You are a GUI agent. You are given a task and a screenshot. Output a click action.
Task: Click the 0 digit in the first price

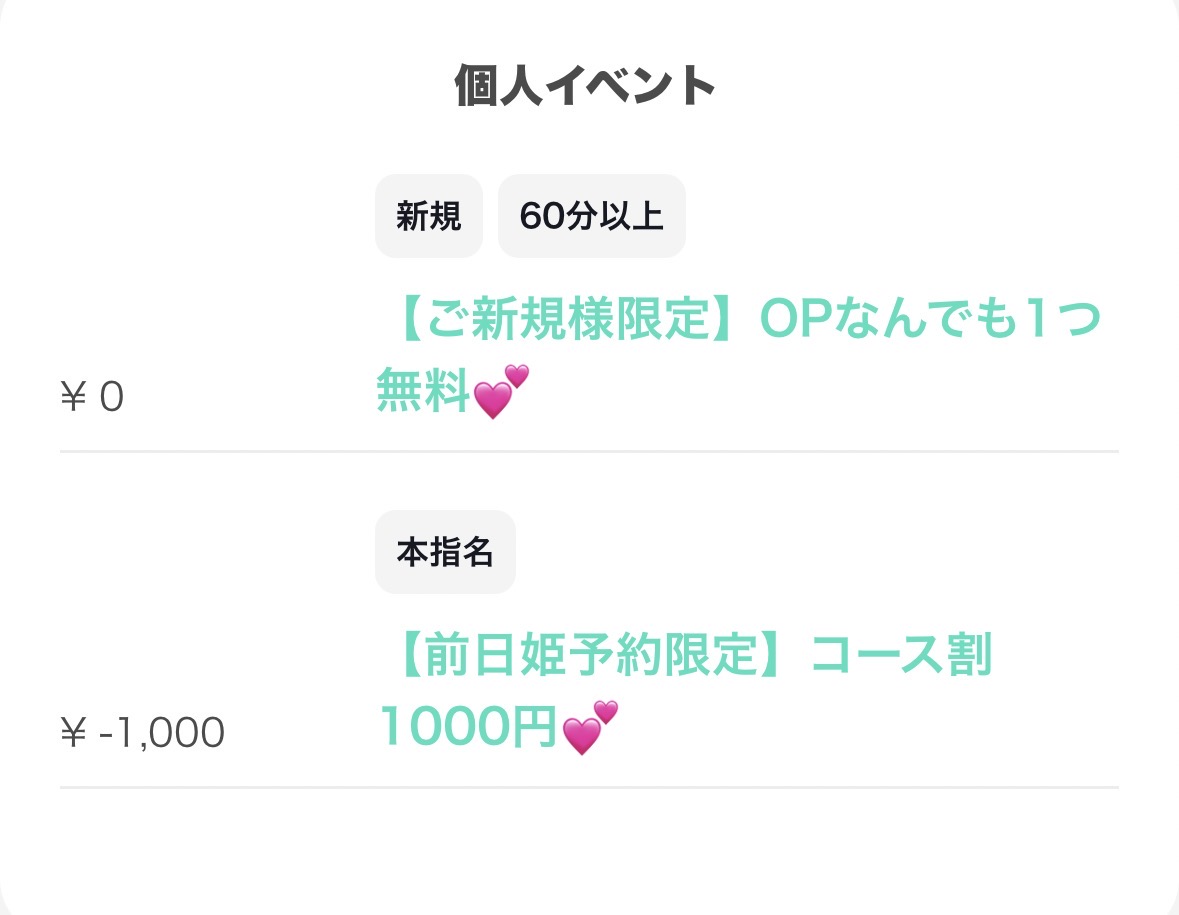(111, 398)
